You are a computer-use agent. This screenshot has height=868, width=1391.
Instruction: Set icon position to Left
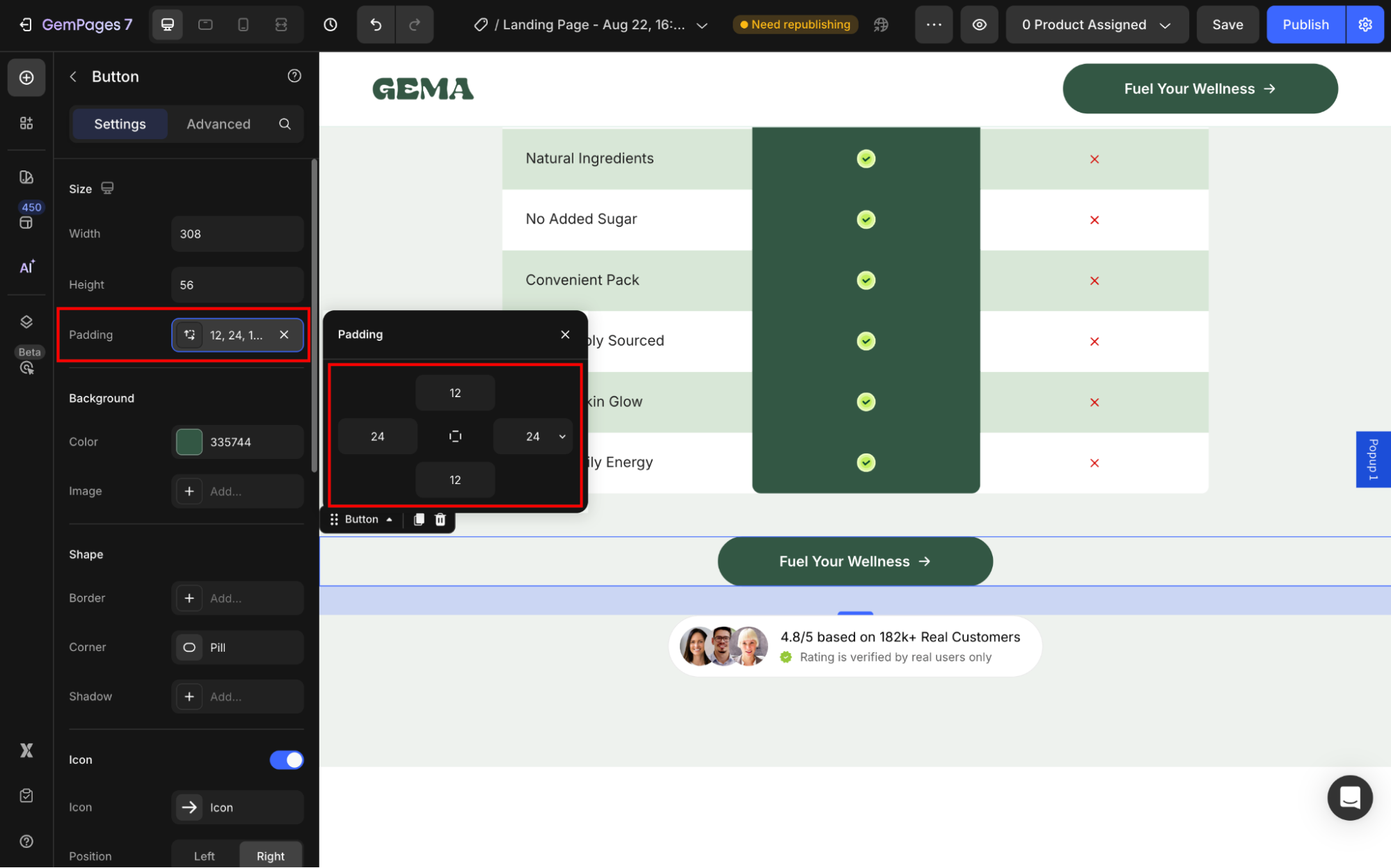point(204,856)
